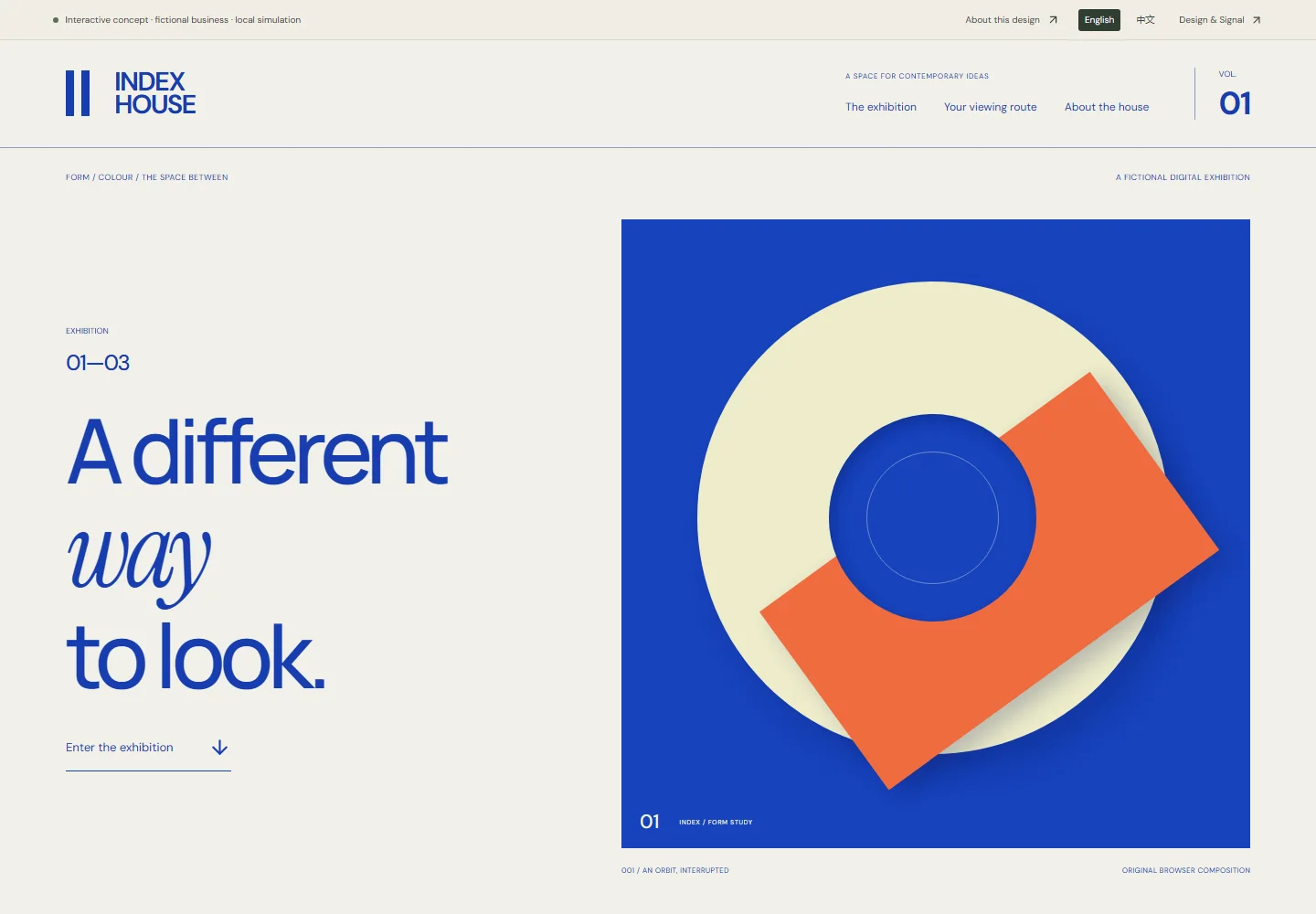Click the 'A different' headline text
The height and width of the screenshot is (914, 1316).
tap(258, 452)
